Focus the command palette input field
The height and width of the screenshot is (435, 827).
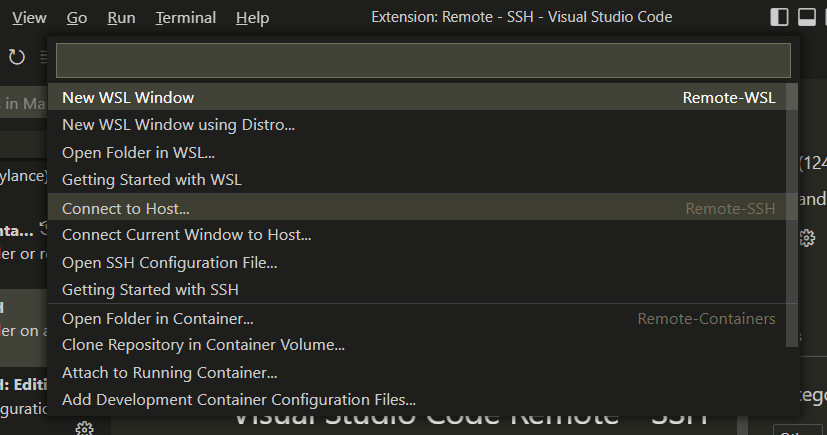coord(423,60)
